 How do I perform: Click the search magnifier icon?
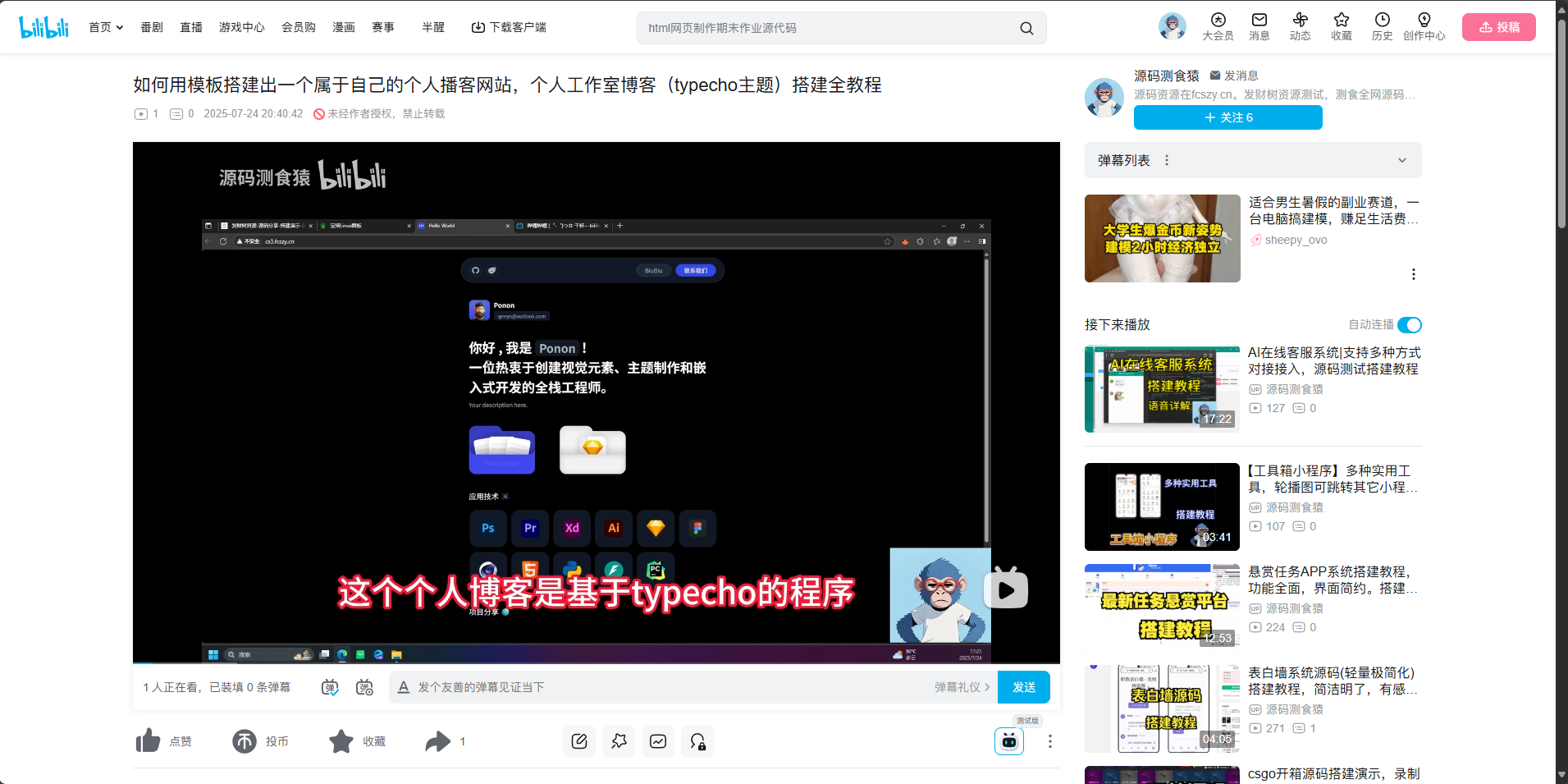[x=1026, y=28]
